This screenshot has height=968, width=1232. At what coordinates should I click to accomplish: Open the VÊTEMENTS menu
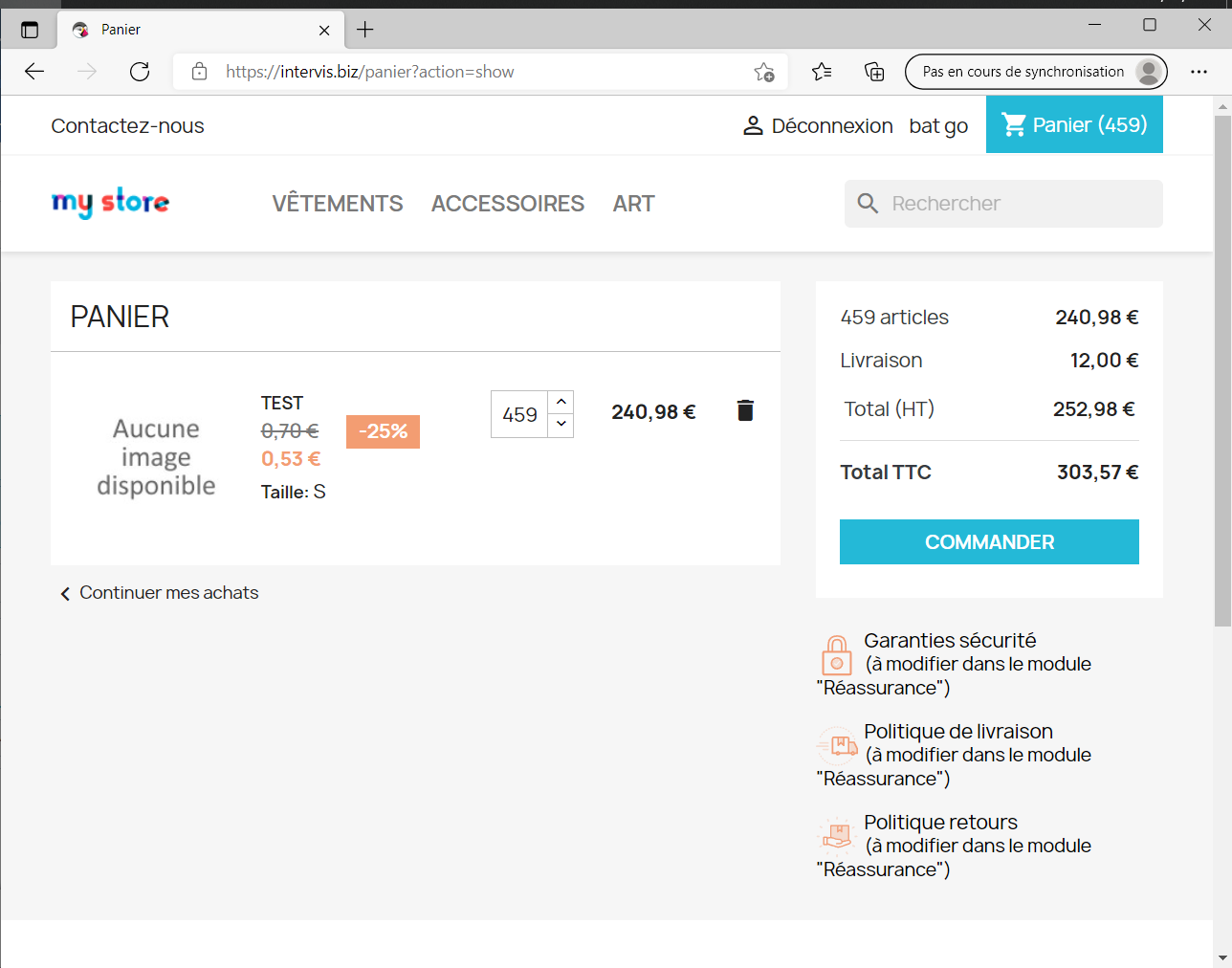[338, 204]
